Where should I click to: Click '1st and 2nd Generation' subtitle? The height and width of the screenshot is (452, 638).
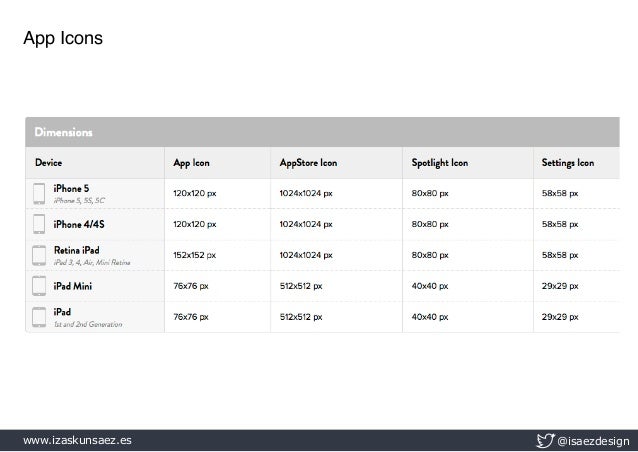click(x=88, y=324)
